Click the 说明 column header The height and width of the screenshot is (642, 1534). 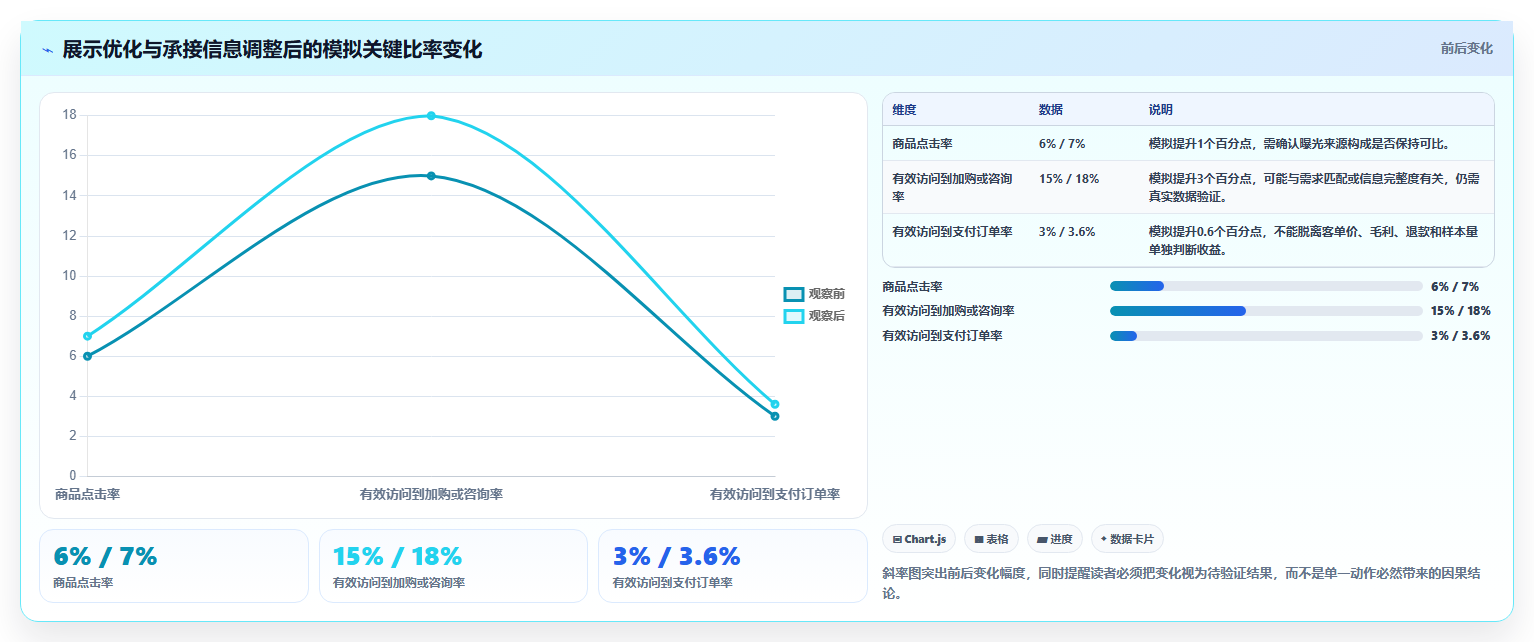point(1161,110)
